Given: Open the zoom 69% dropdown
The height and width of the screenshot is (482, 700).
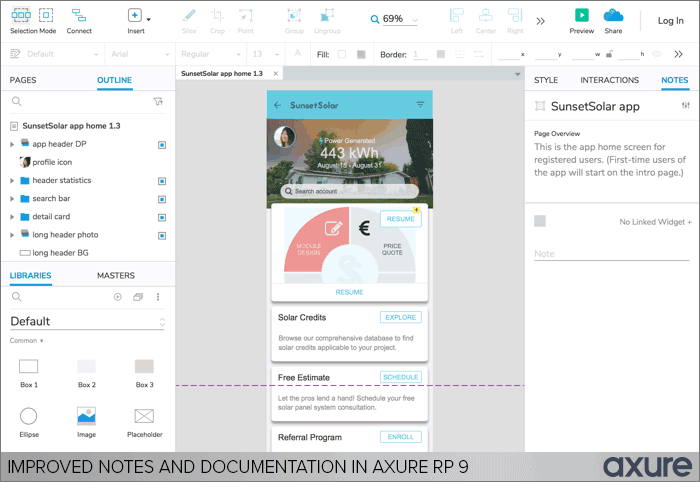Looking at the screenshot, I should (x=415, y=20).
